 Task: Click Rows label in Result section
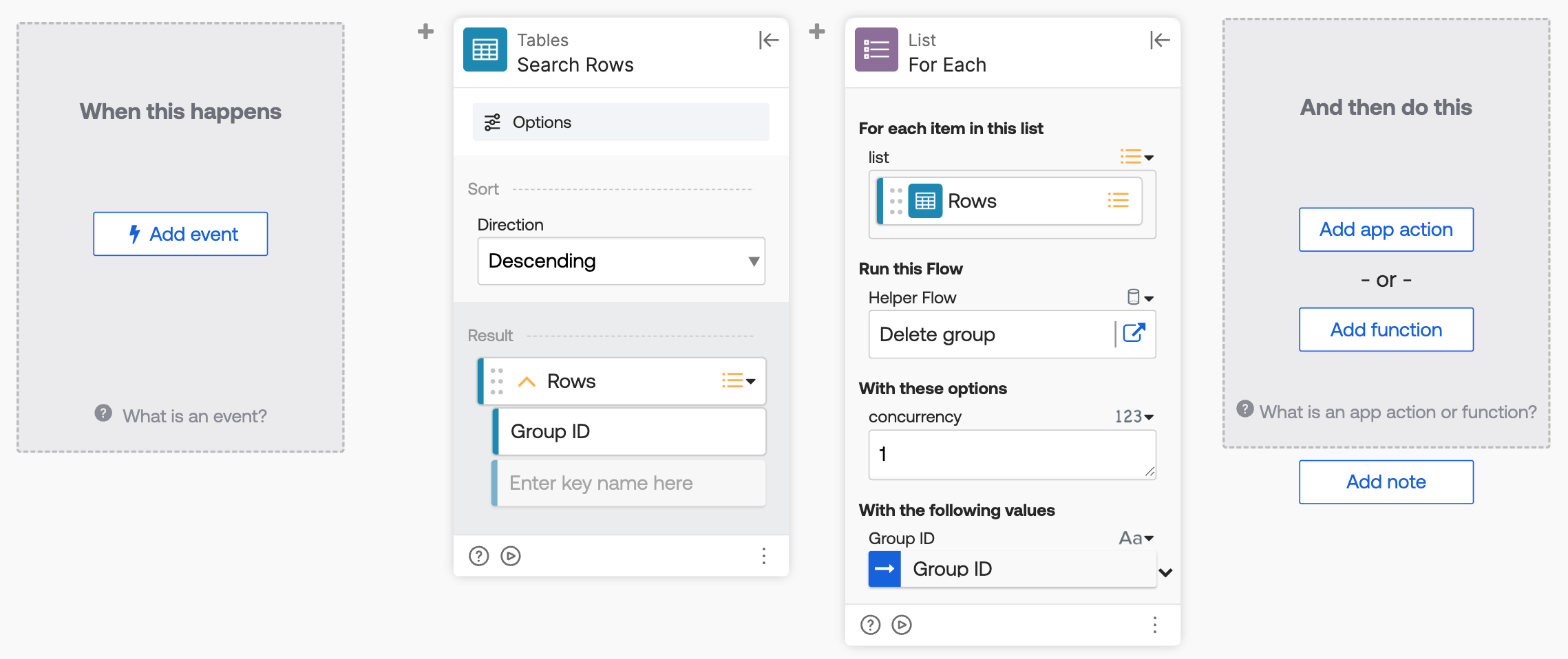pos(571,381)
